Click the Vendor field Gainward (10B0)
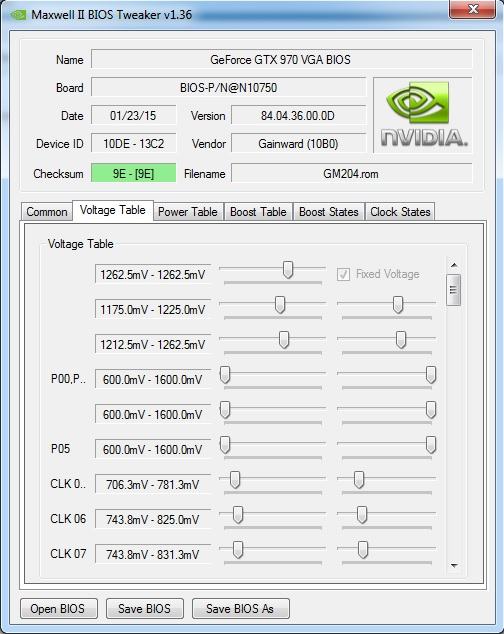Screen dimensions: 504x634 pos(298,144)
